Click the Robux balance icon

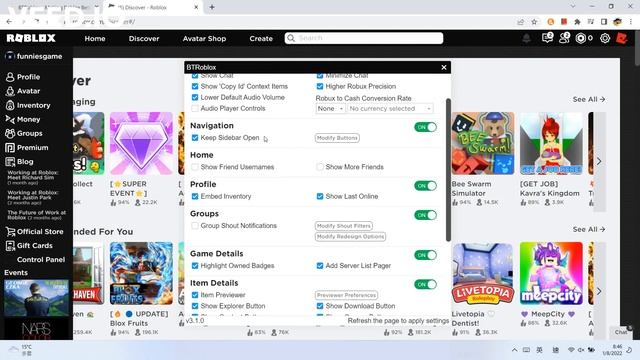pos(580,38)
